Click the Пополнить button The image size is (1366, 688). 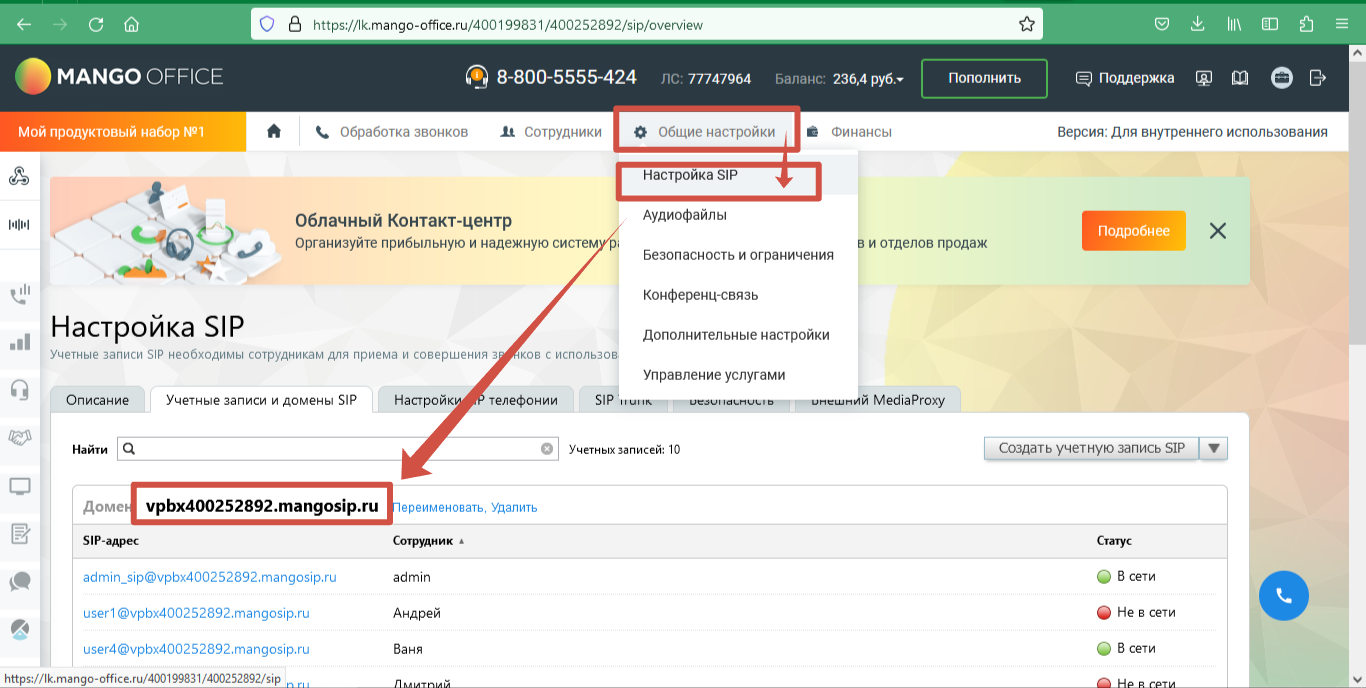click(984, 78)
